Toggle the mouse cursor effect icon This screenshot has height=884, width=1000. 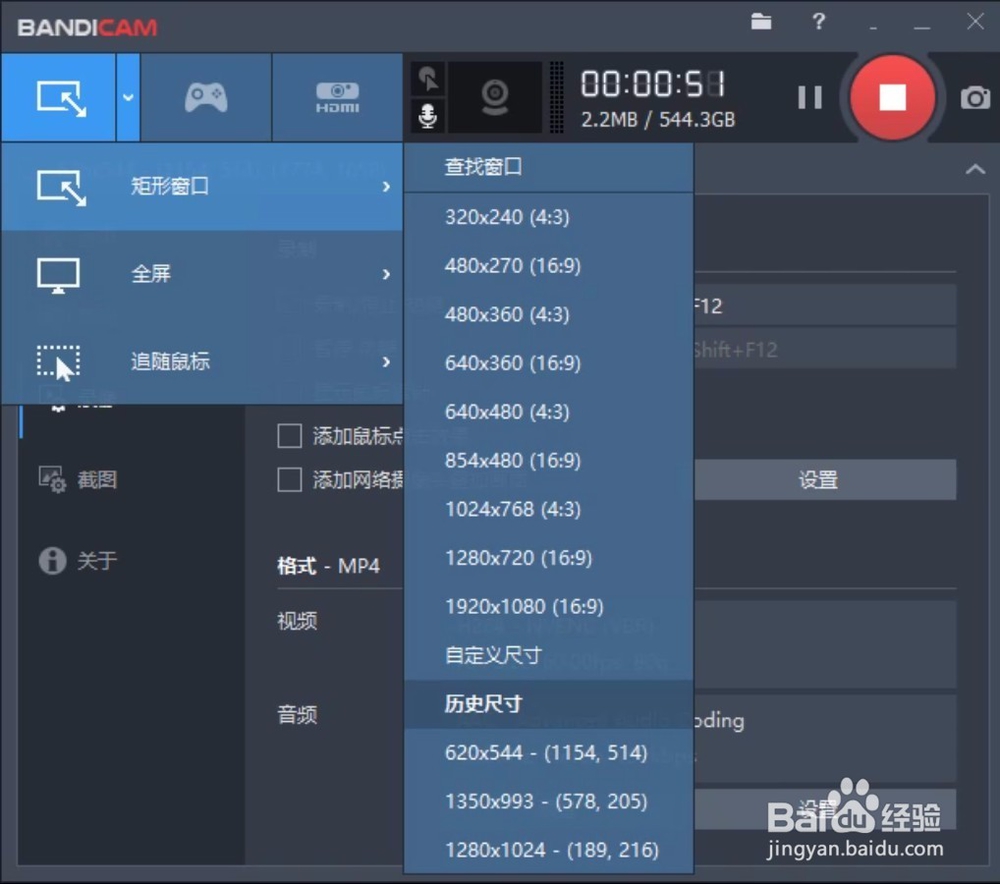(x=428, y=79)
